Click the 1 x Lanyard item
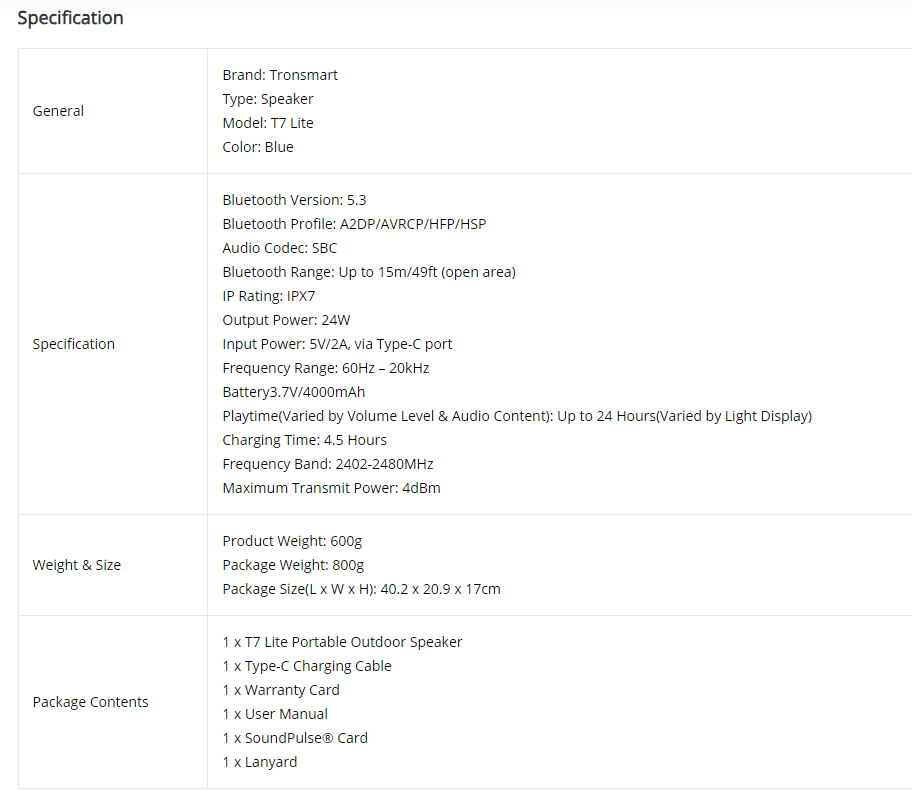The height and width of the screenshot is (790, 912). click(x=259, y=762)
